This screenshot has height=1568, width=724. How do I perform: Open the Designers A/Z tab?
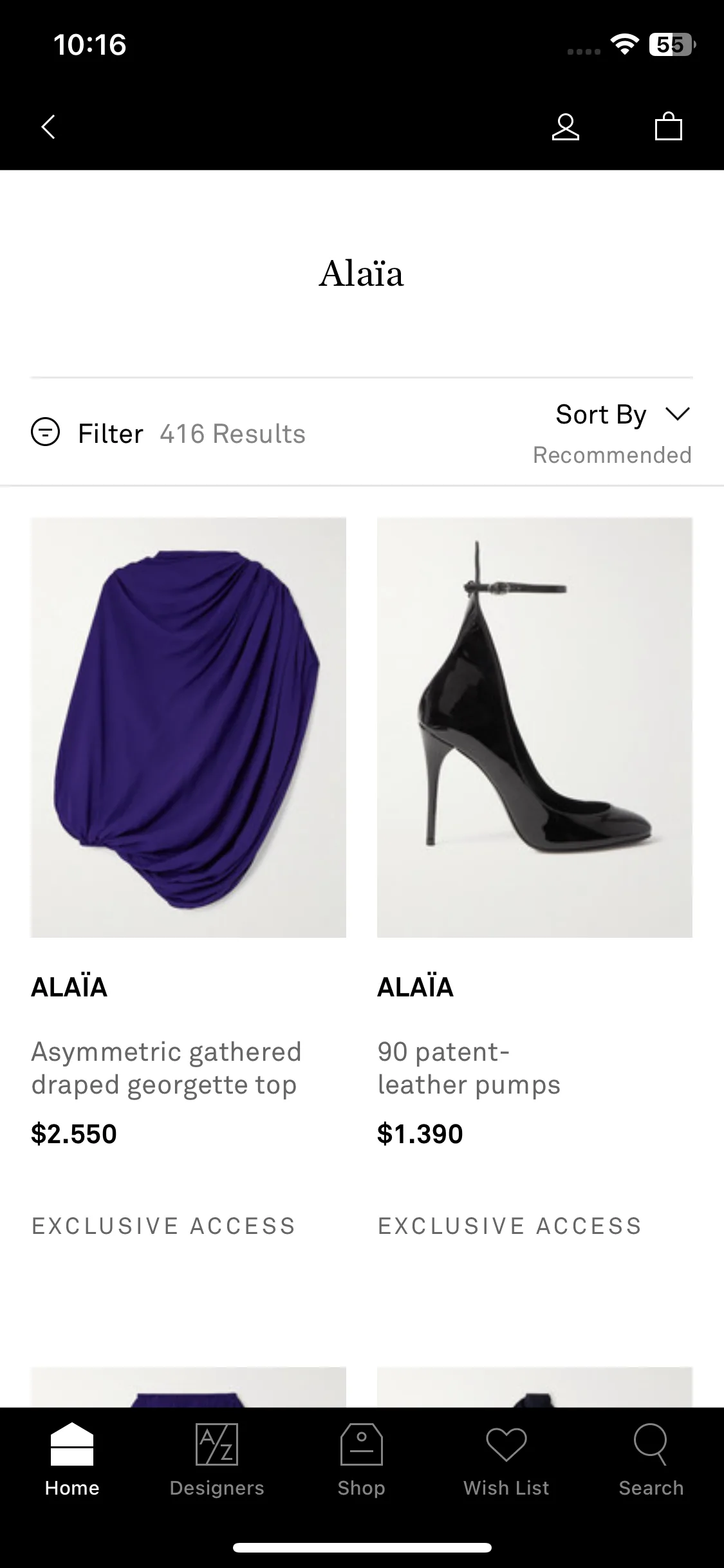click(x=217, y=1461)
